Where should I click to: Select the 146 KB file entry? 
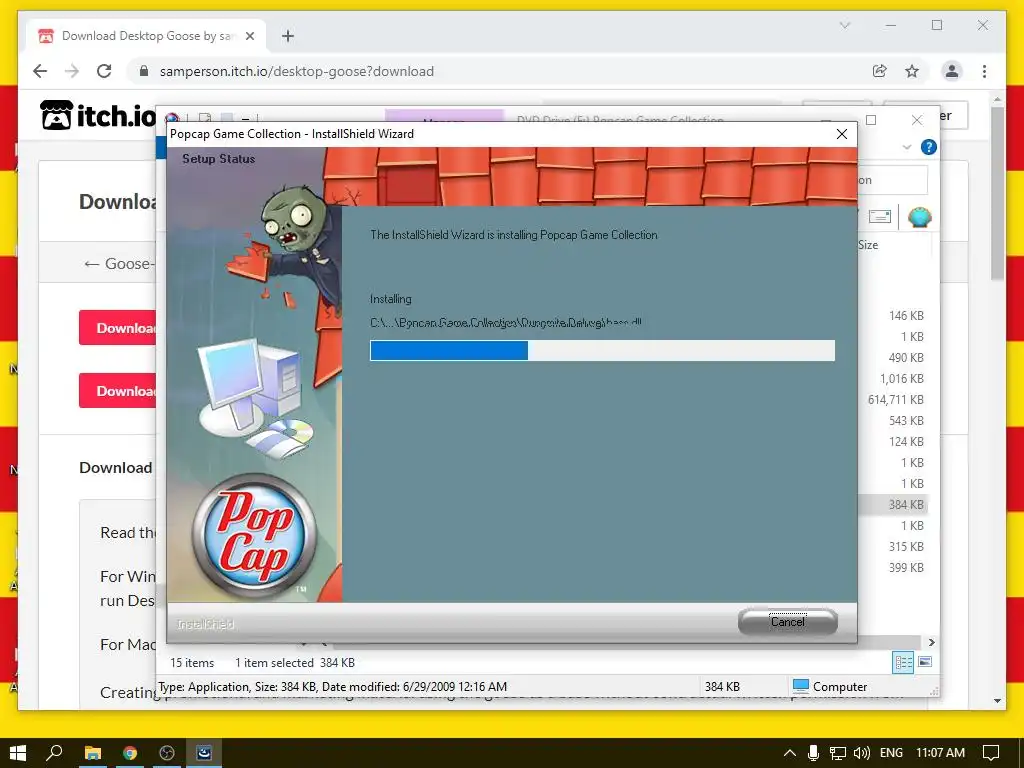pos(906,316)
